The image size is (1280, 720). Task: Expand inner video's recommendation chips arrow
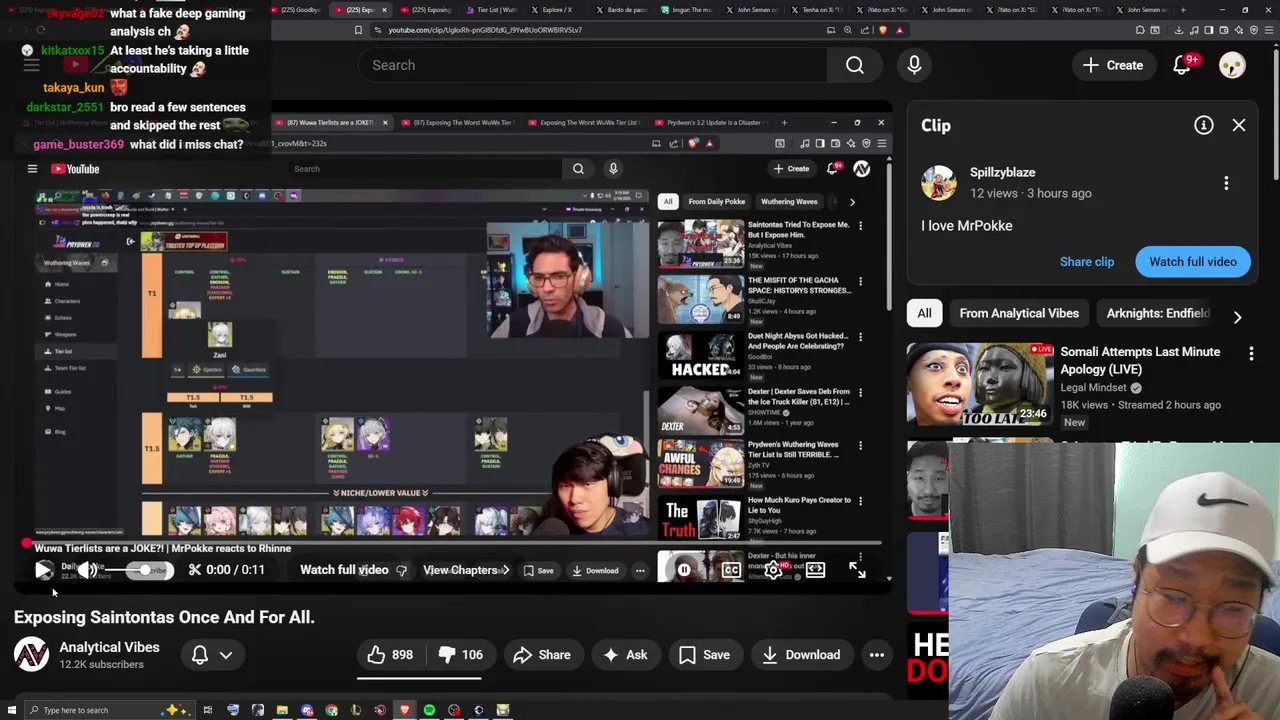click(x=852, y=202)
